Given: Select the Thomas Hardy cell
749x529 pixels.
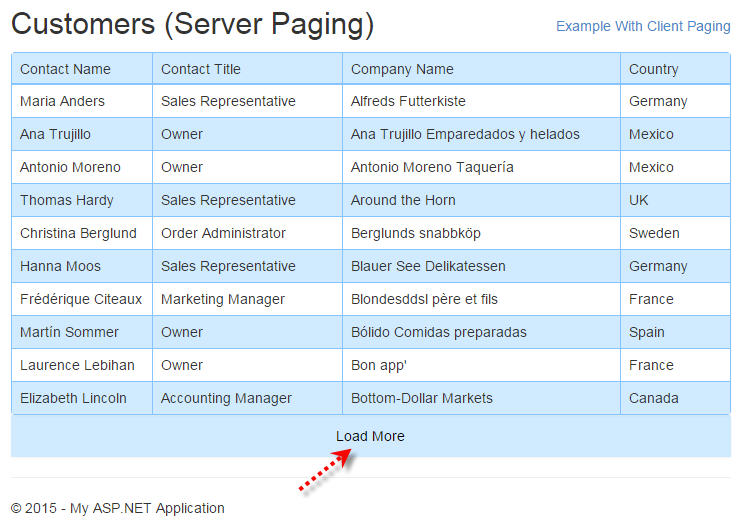Looking at the screenshot, I should tap(82, 200).
